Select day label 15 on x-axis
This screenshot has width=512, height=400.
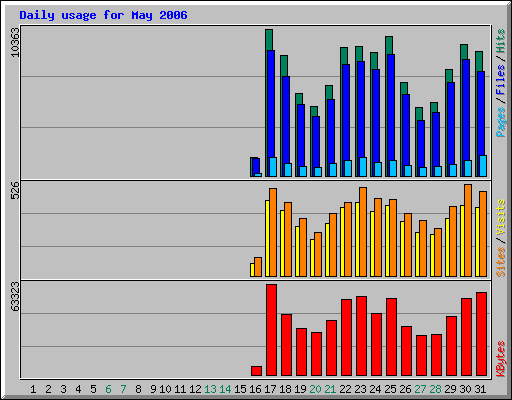click(240, 389)
